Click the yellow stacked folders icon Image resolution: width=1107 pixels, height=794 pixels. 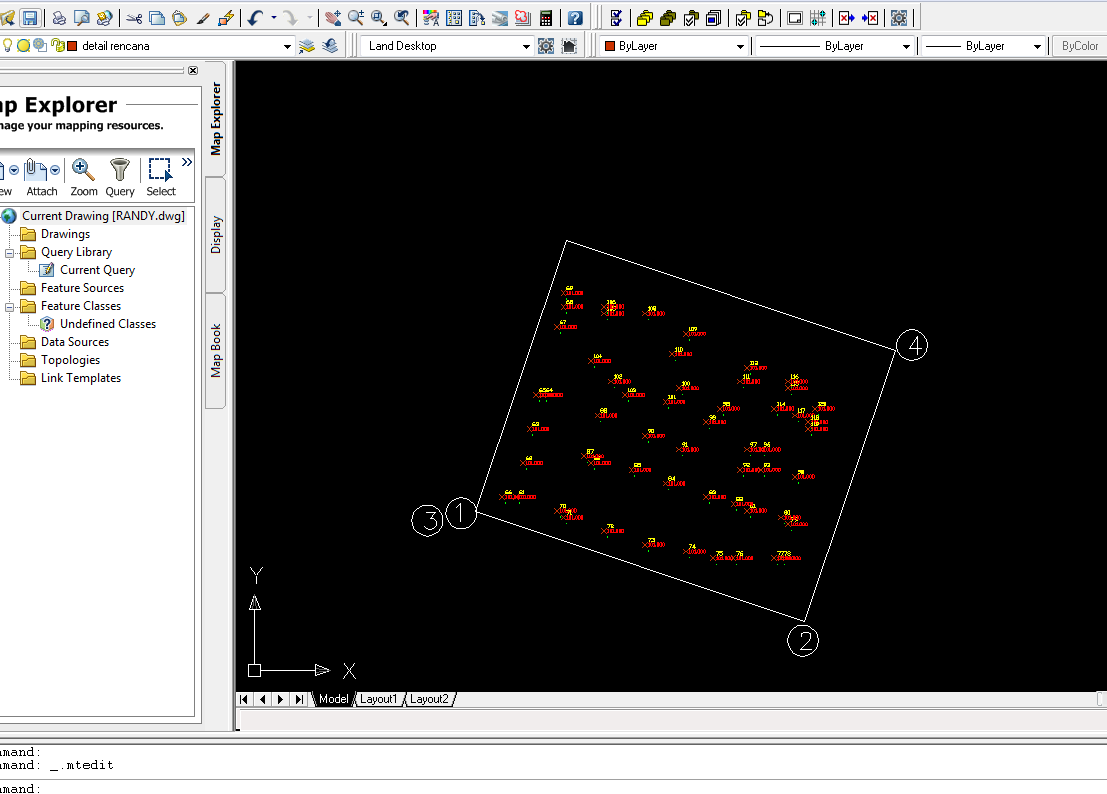pyautogui.click(x=645, y=18)
